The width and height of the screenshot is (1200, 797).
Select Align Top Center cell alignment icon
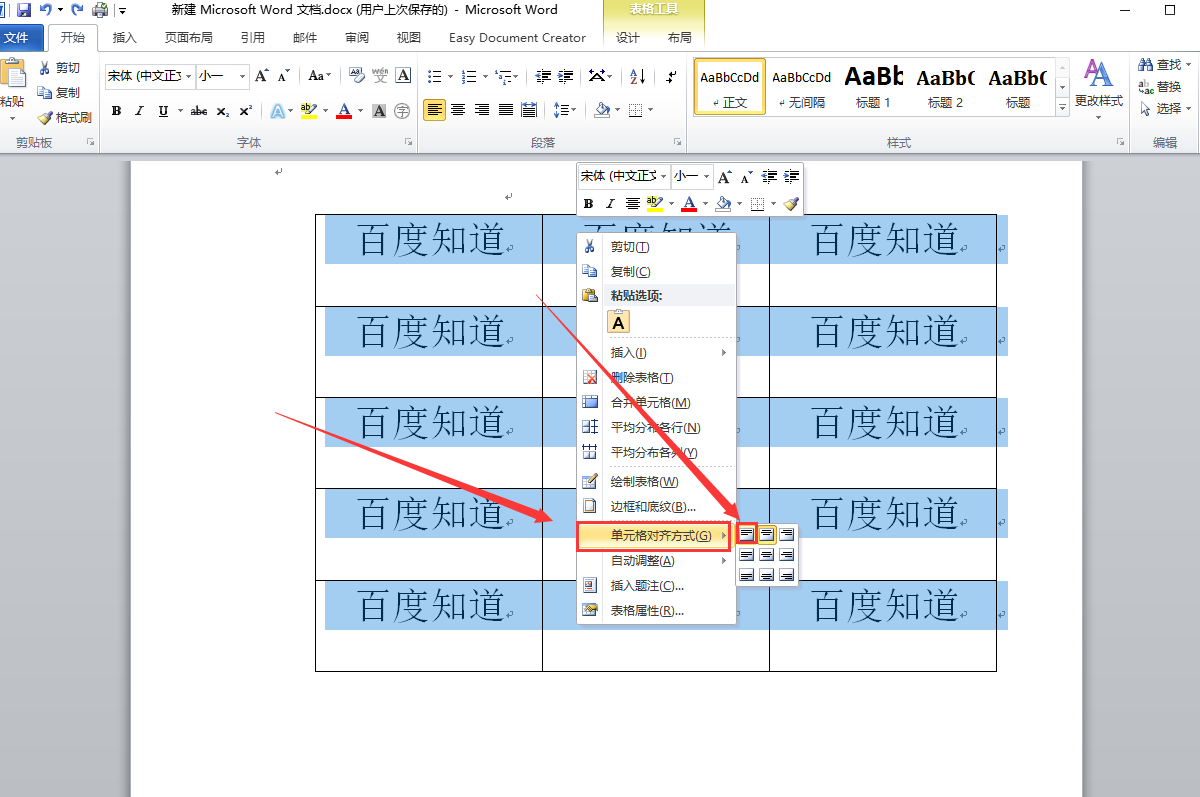767,534
